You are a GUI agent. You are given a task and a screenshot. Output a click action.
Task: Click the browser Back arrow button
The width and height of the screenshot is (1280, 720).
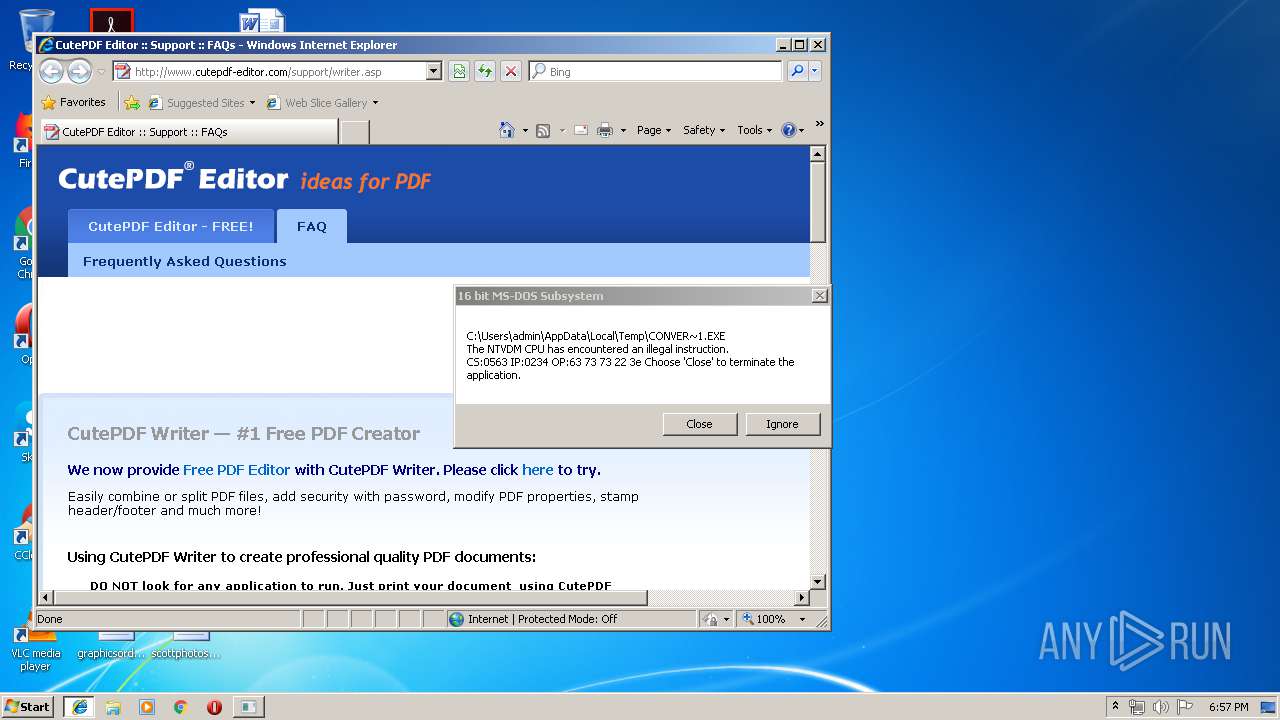pos(51,71)
